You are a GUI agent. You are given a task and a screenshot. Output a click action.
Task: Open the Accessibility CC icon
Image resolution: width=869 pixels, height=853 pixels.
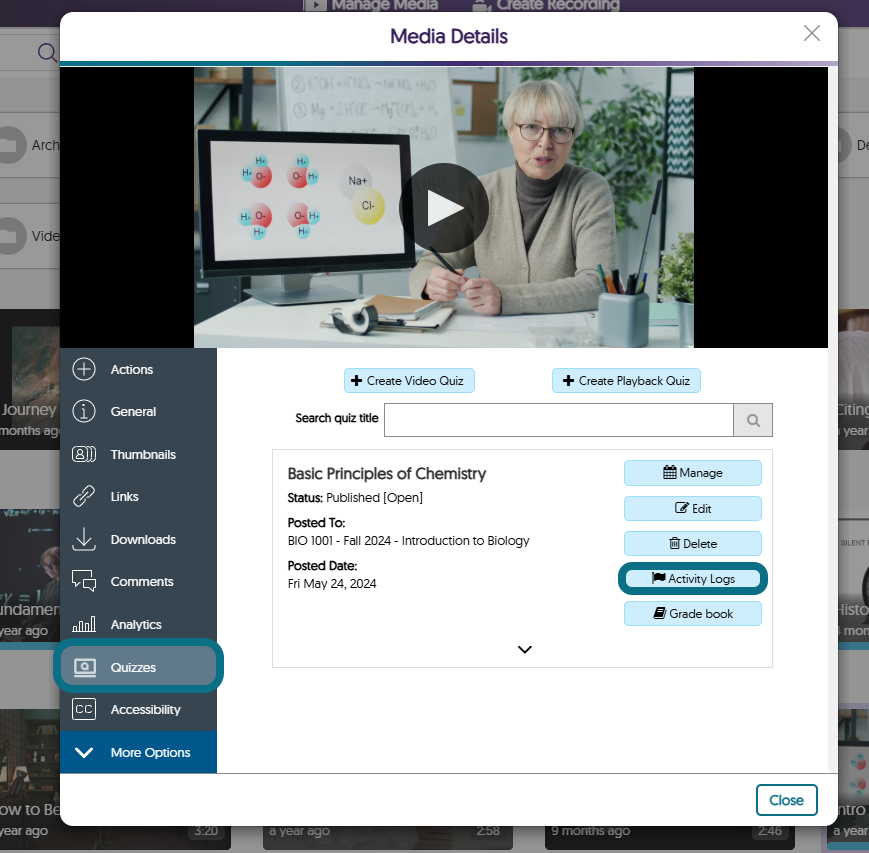coord(84,709)
